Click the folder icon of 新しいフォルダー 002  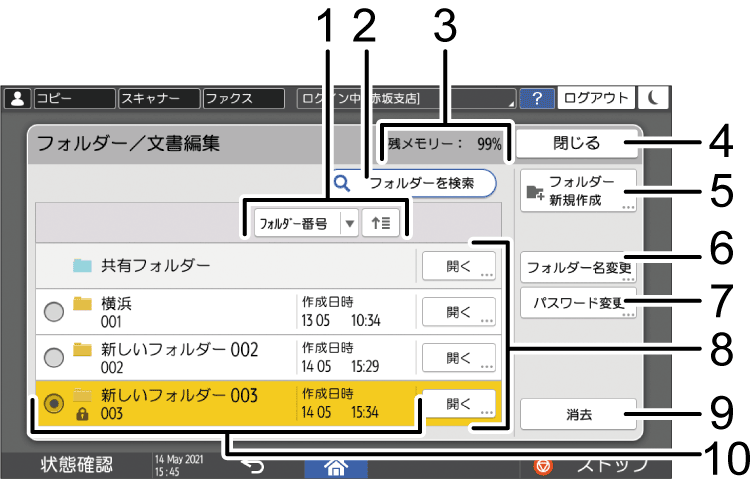pyautogui.click(x=82, y=349)
